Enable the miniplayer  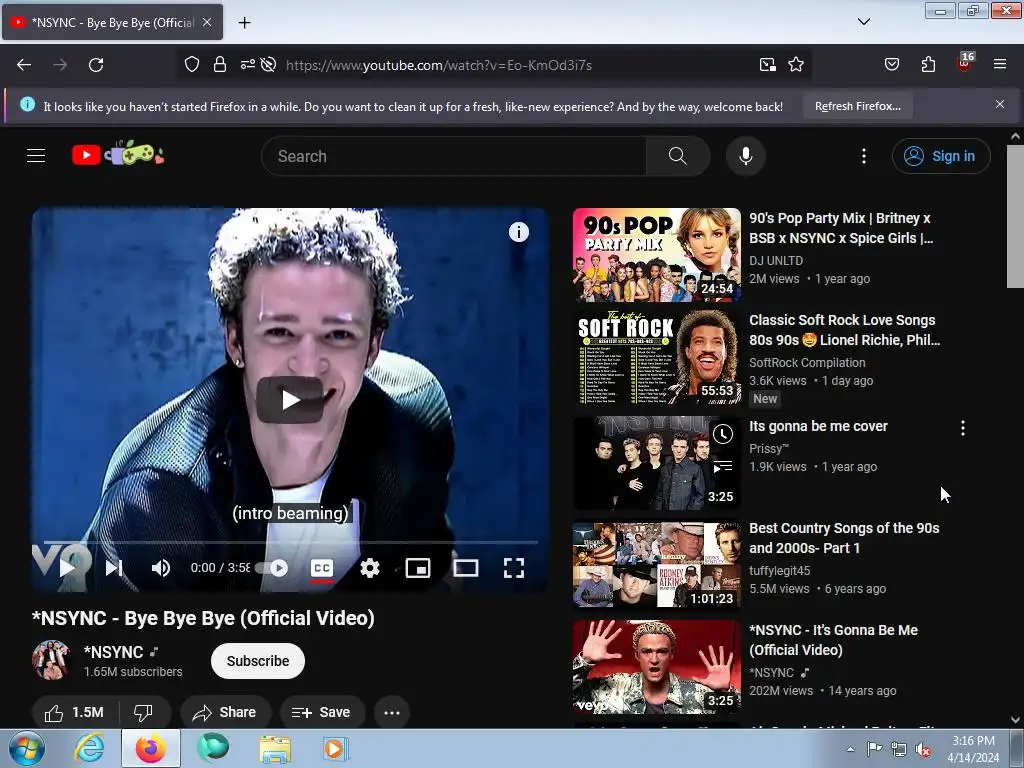(418, 568)
